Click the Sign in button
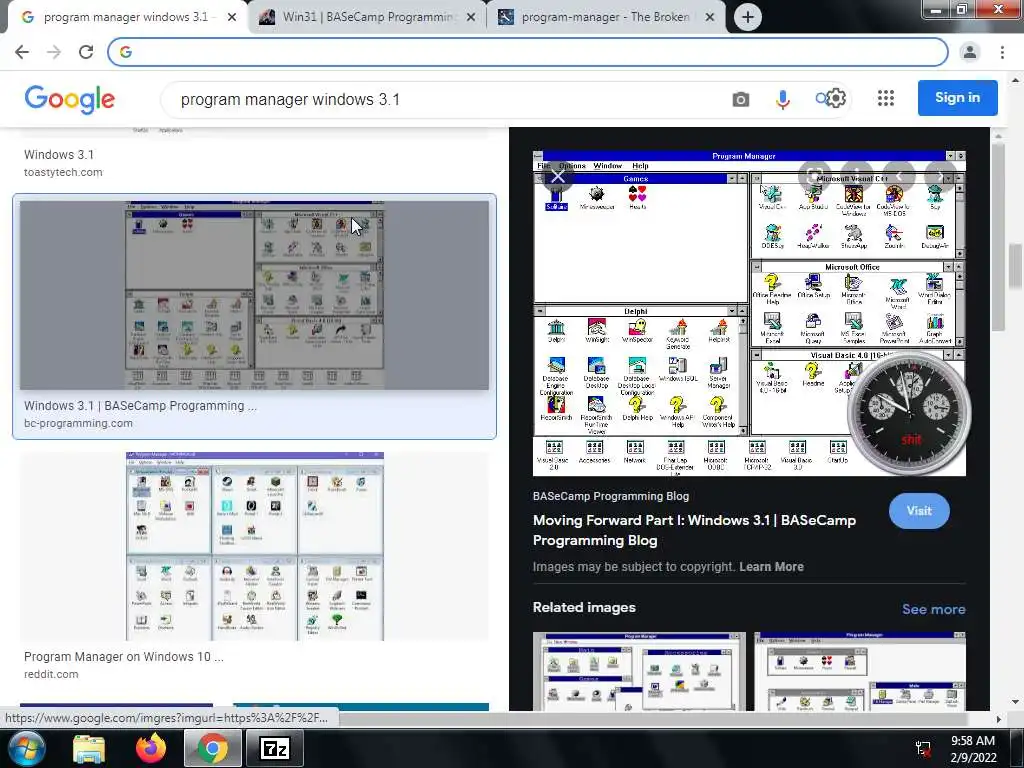Screen dimensions: 1024x768 click(957, 98)
